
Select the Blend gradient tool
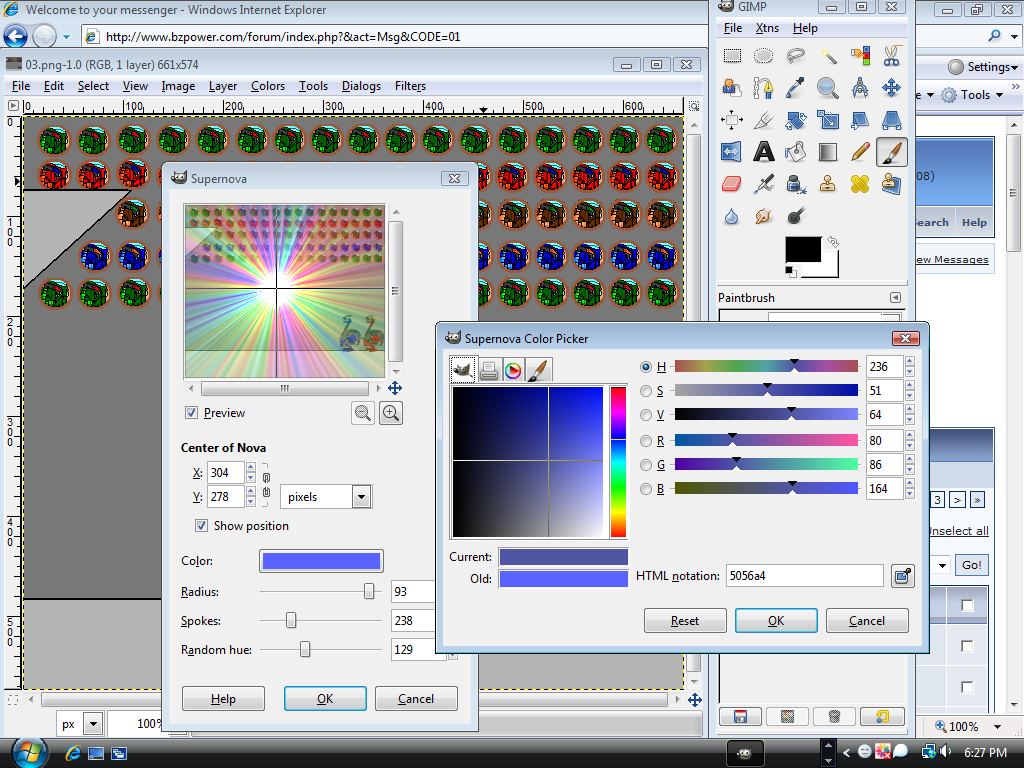(x=828, y=152)
